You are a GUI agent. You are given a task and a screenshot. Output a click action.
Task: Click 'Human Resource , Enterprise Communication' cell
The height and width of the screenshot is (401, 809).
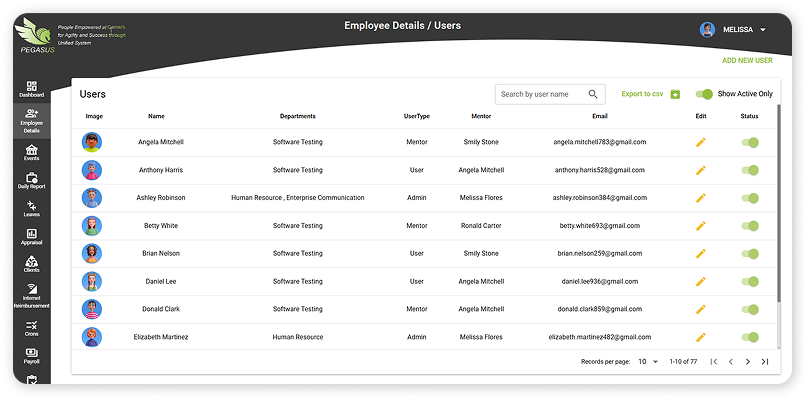pos(298,198)
